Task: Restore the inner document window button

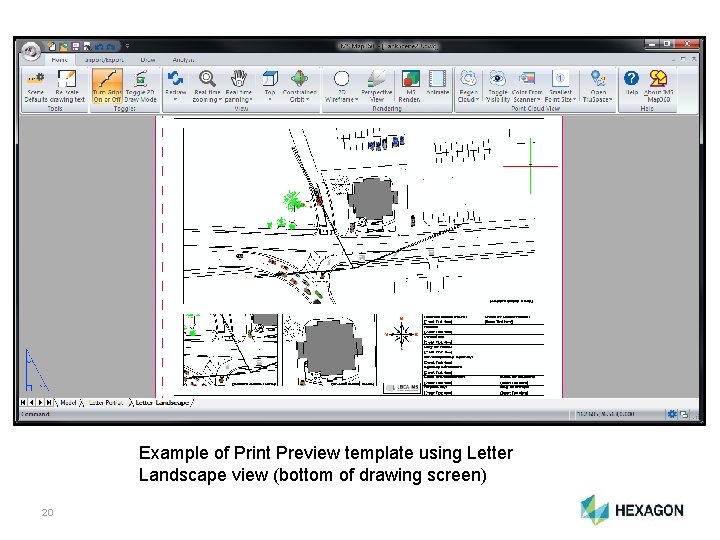Action: pos(683,59)
